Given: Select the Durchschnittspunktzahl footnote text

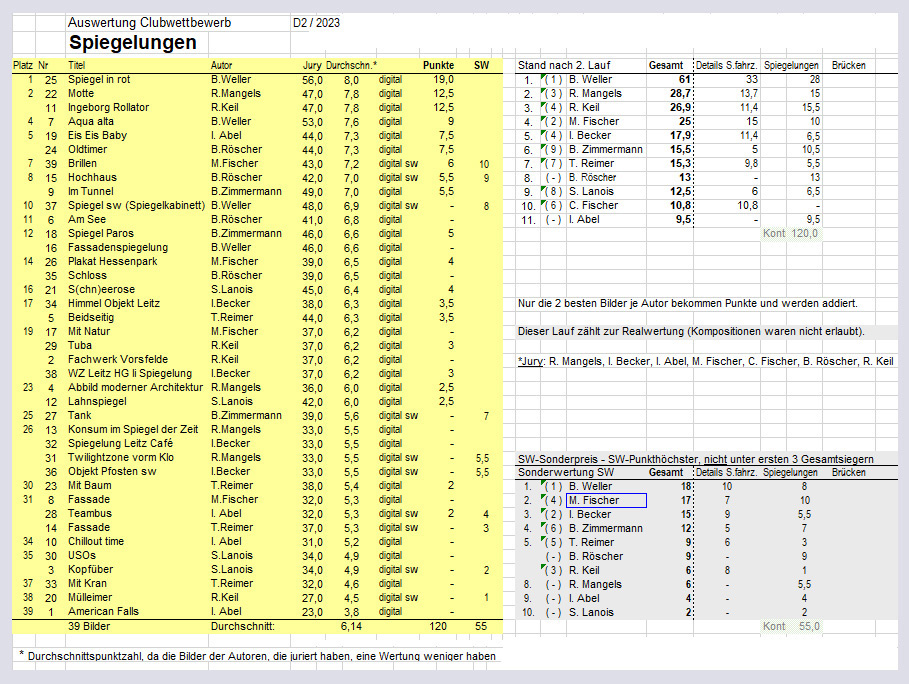Looking at the screenshot, I should click(x=260, y=656).
